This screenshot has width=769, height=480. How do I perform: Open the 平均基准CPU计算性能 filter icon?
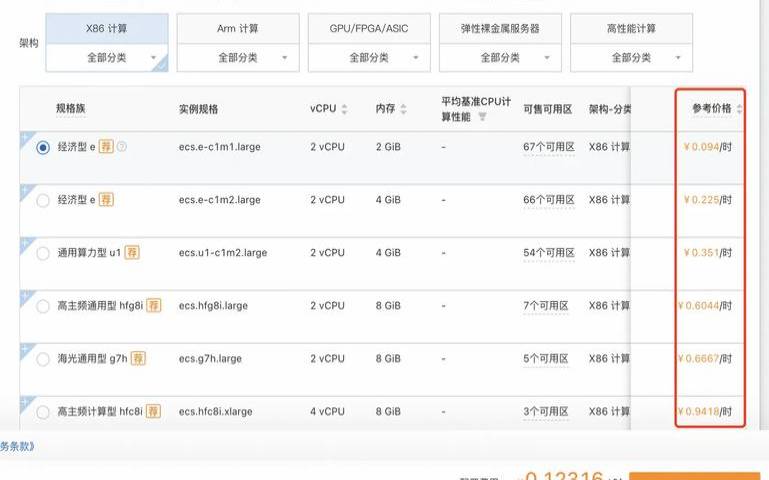pyautogui.click(x=482, y=116)
